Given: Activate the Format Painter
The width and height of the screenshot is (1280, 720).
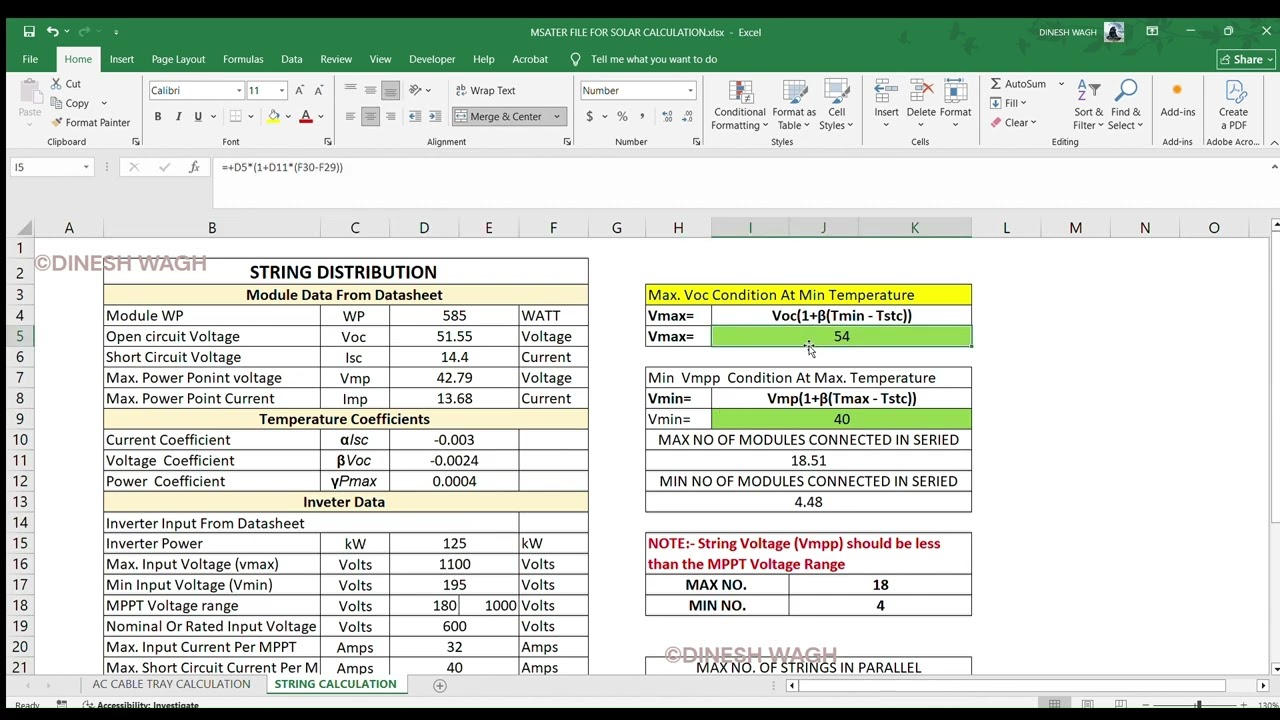Looking at the screenshot, I should (90, 122).
